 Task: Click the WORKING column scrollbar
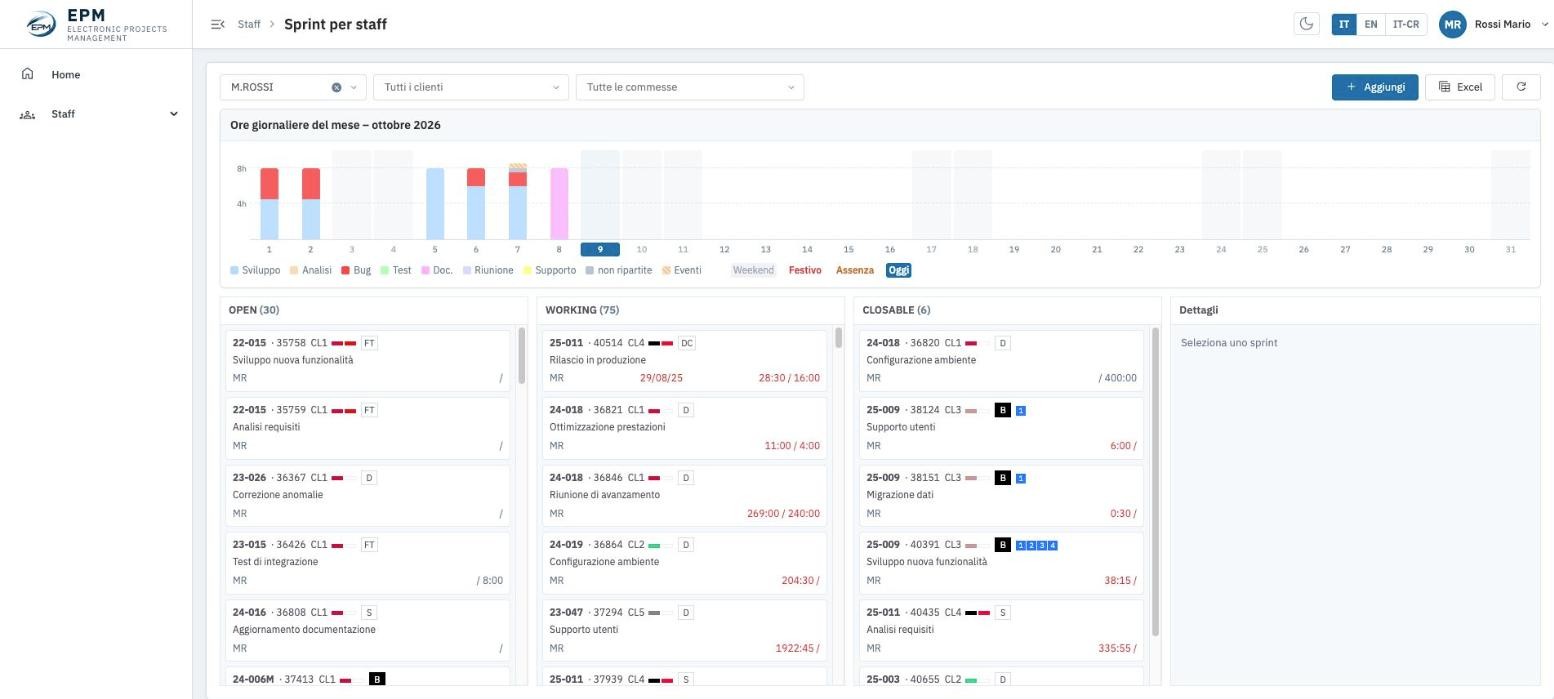(838, 338)
